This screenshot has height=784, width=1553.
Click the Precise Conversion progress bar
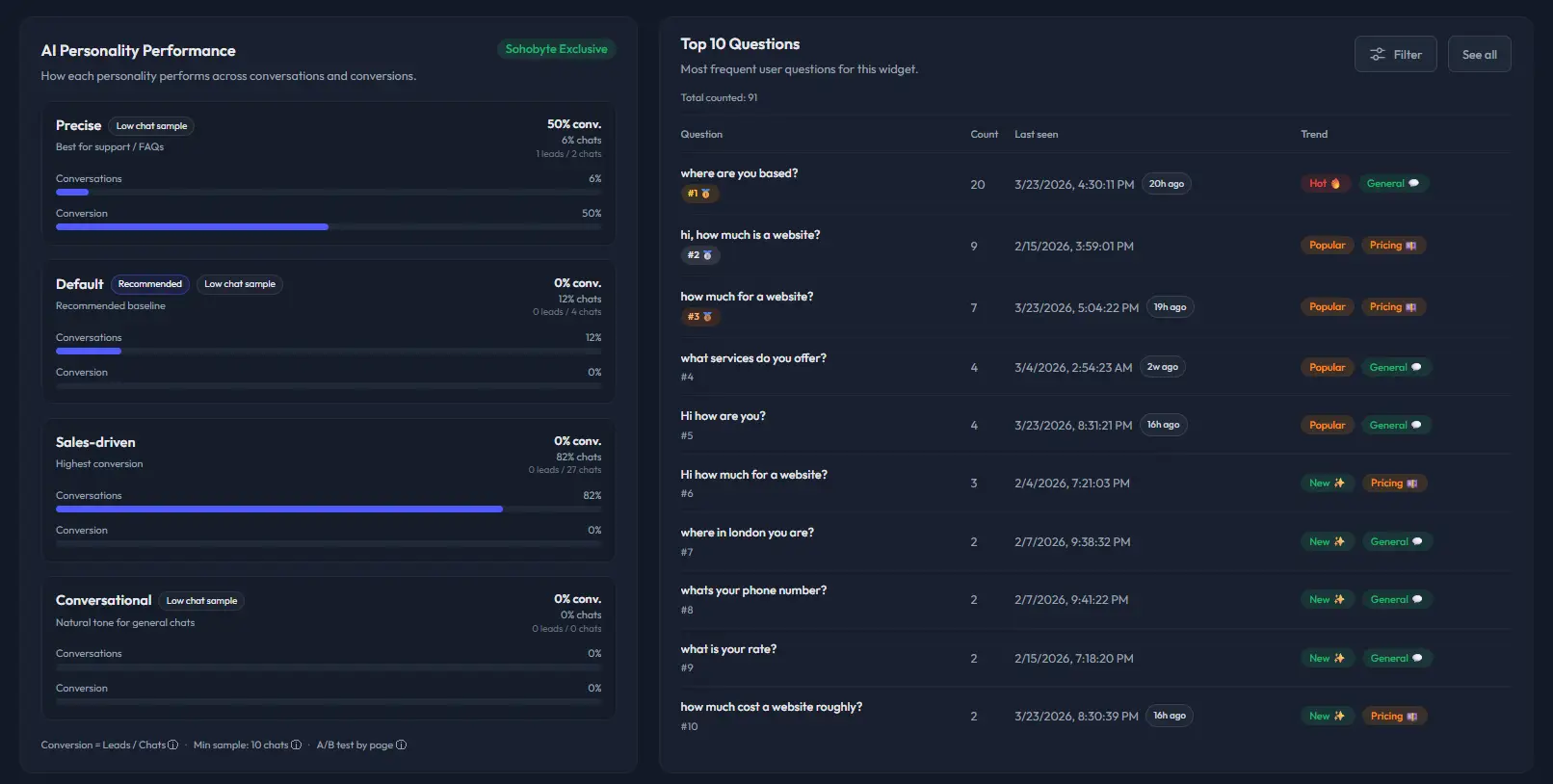[x=329, y=227]
